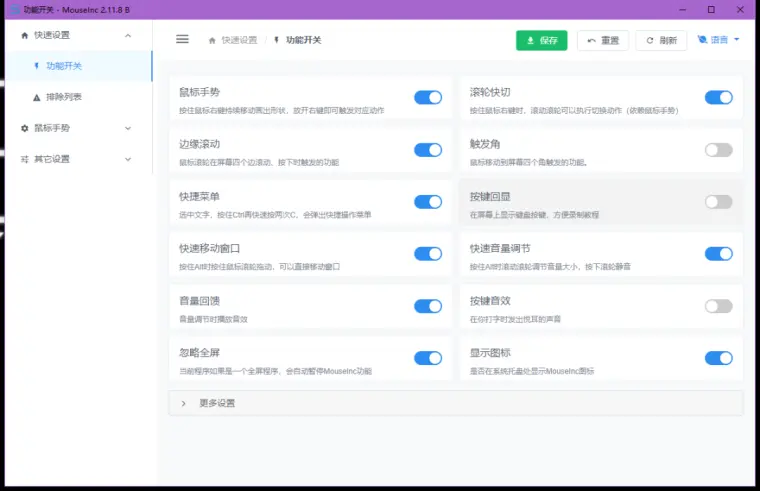Open the 鼠标手势 sidebar menu

[79, 128]
